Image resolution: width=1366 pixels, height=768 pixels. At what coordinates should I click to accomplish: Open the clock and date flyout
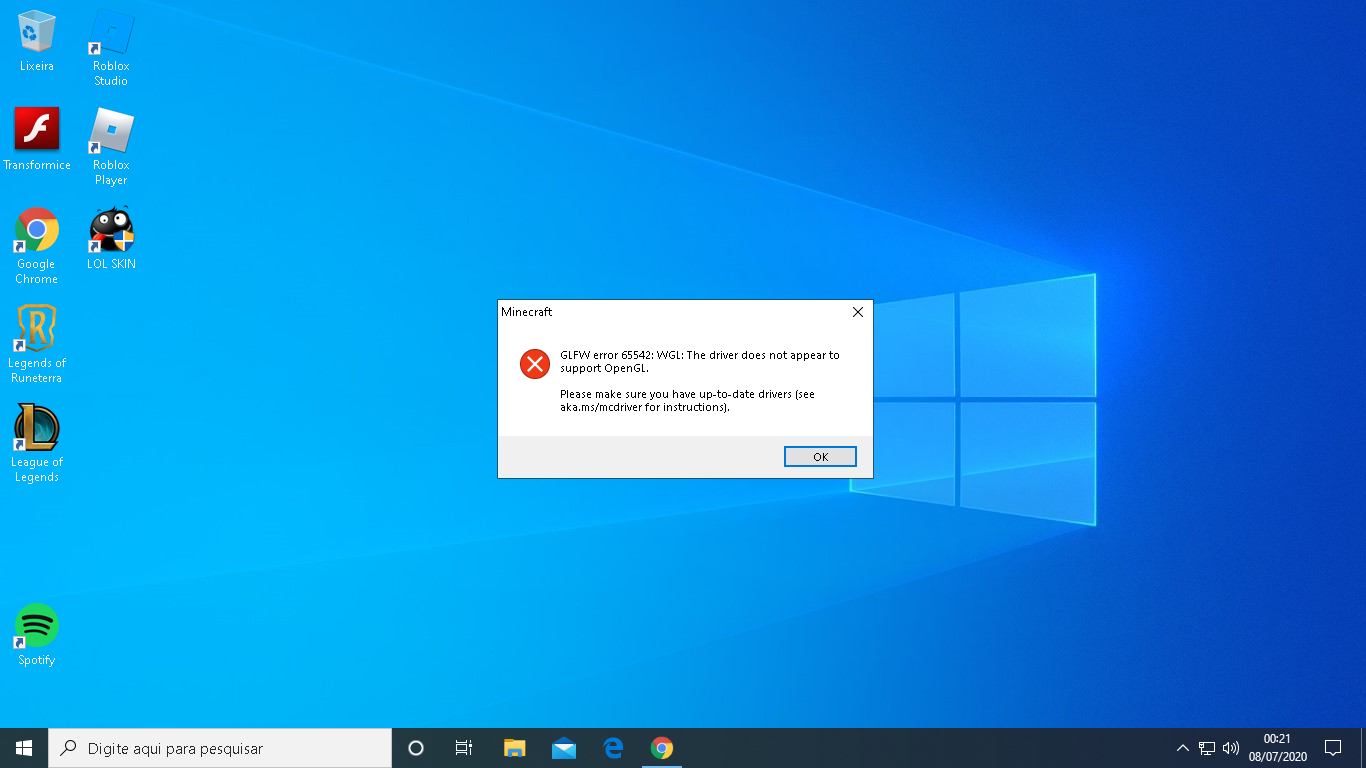[x=1277, y=748]
